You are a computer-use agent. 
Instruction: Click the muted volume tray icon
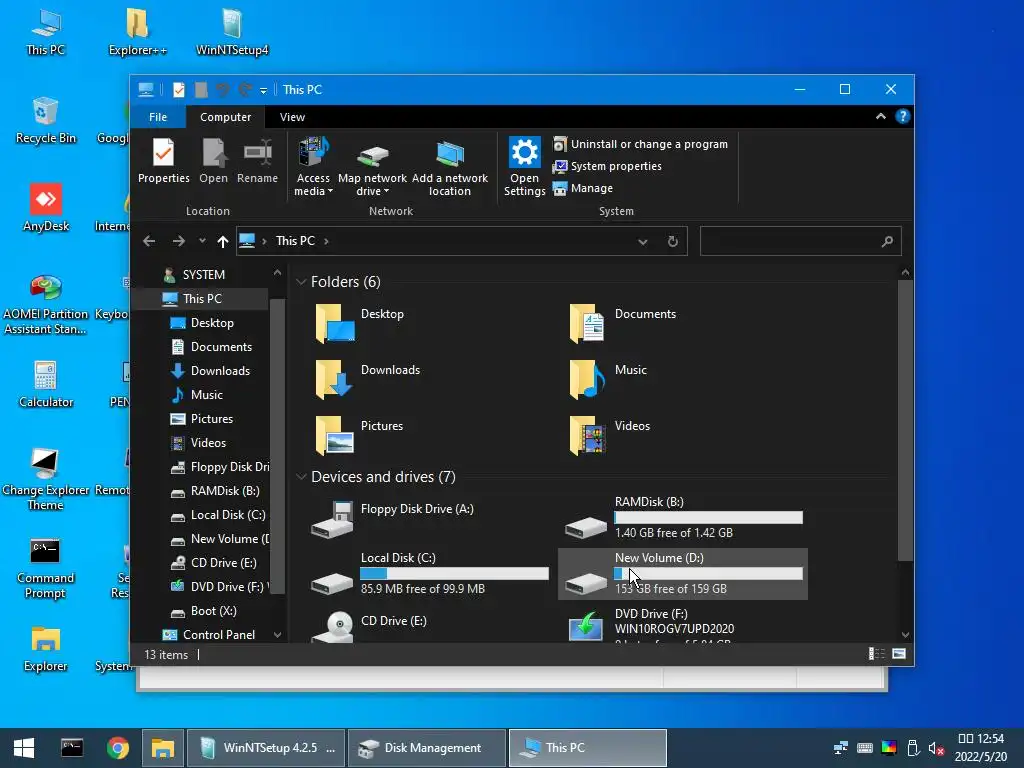936,748
